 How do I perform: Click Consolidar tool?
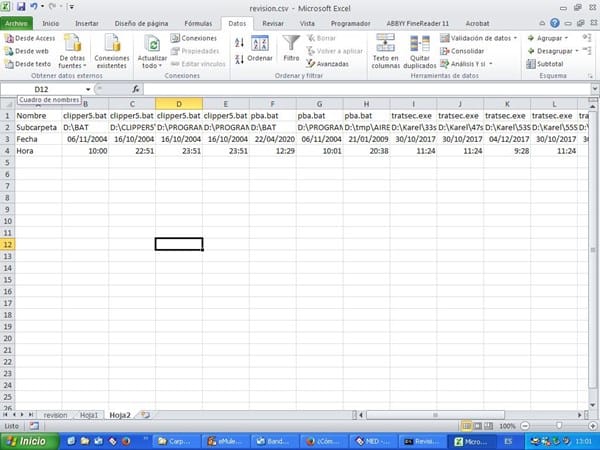pos(462,51)
